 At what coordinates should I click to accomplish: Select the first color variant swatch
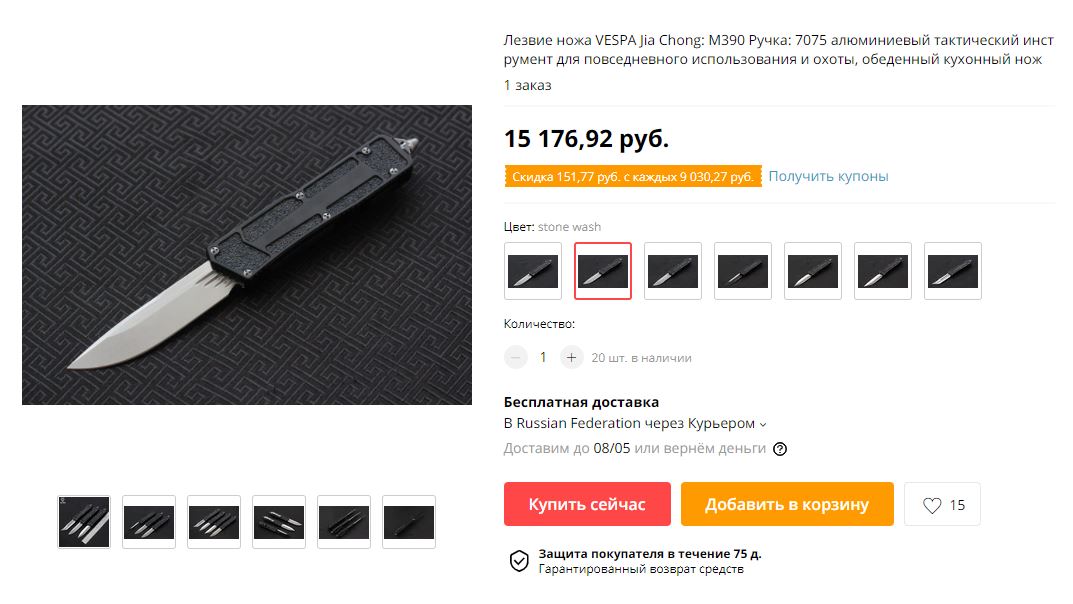pos(533,271)
